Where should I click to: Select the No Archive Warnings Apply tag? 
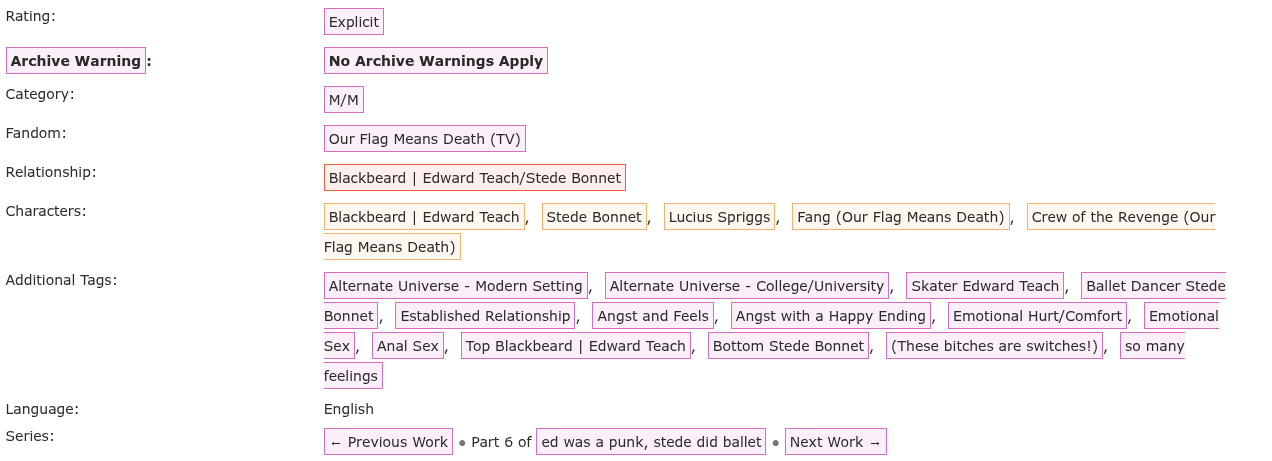point(436,61)
